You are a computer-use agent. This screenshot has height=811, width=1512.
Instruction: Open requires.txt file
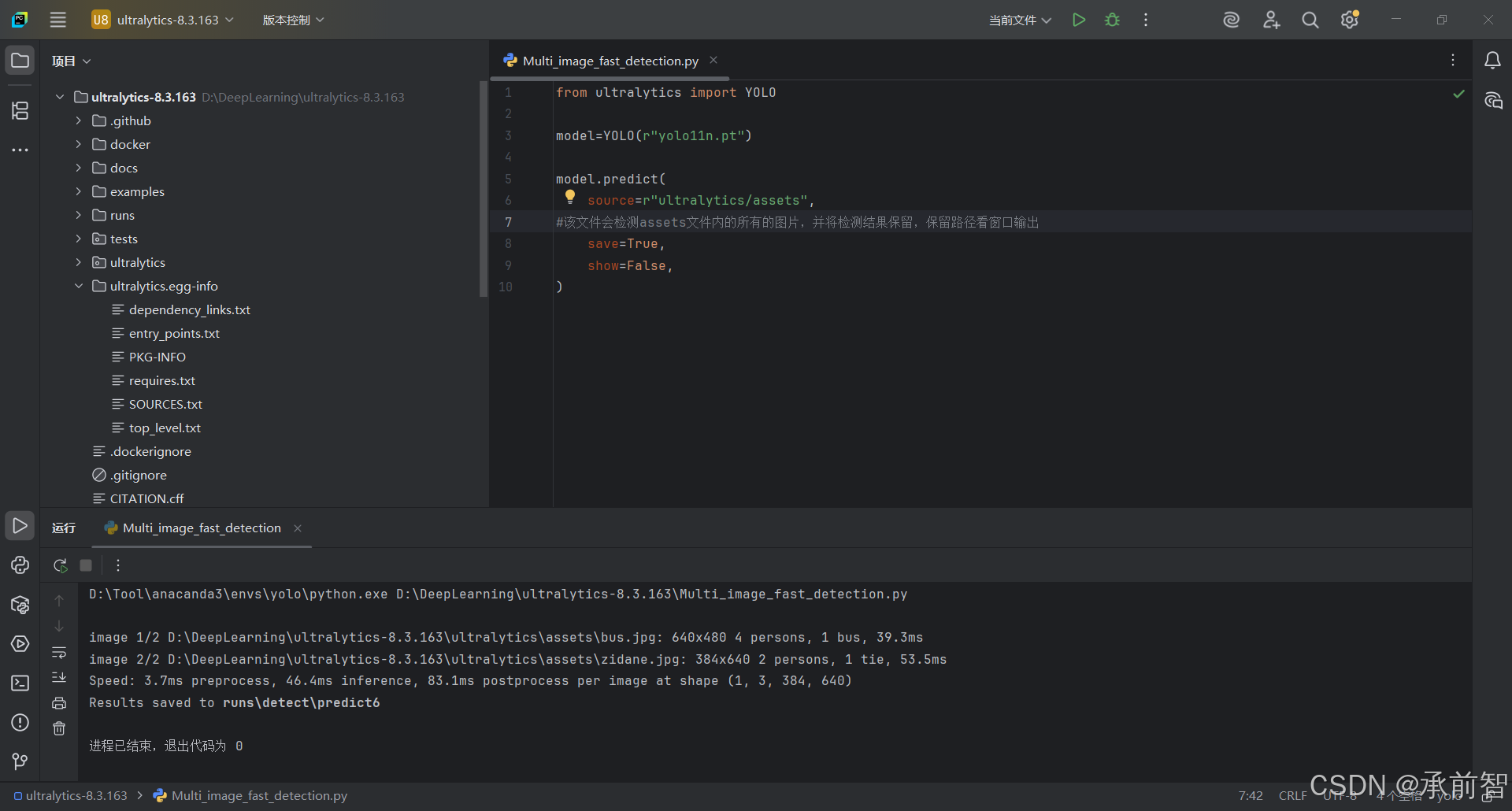point(162,380)
